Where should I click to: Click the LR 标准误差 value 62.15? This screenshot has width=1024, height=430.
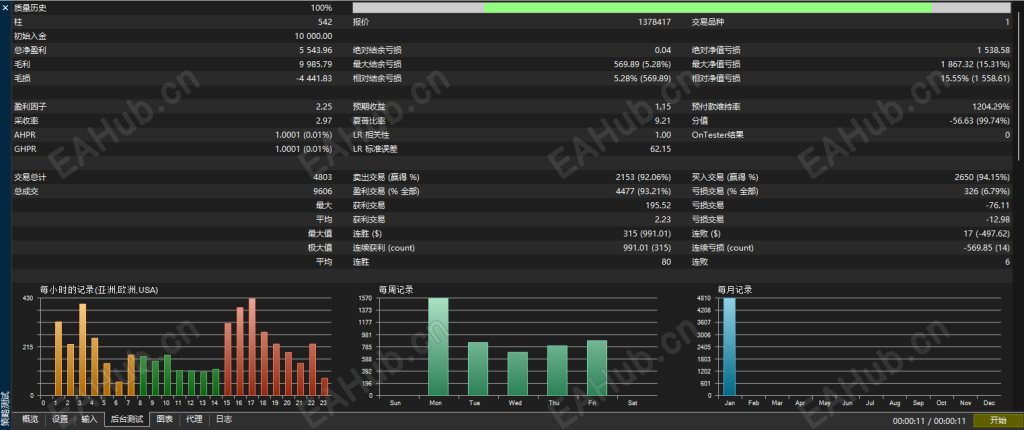661,149
